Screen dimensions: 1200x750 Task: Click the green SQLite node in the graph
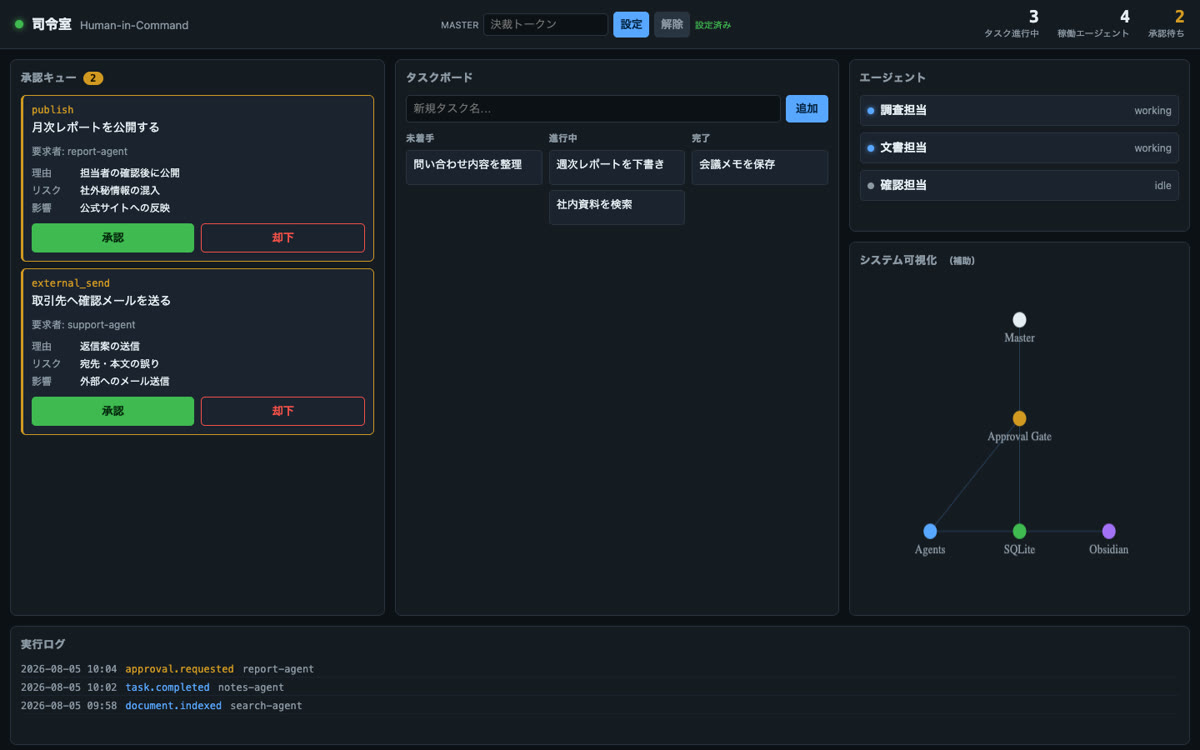tap(1019, 531)
